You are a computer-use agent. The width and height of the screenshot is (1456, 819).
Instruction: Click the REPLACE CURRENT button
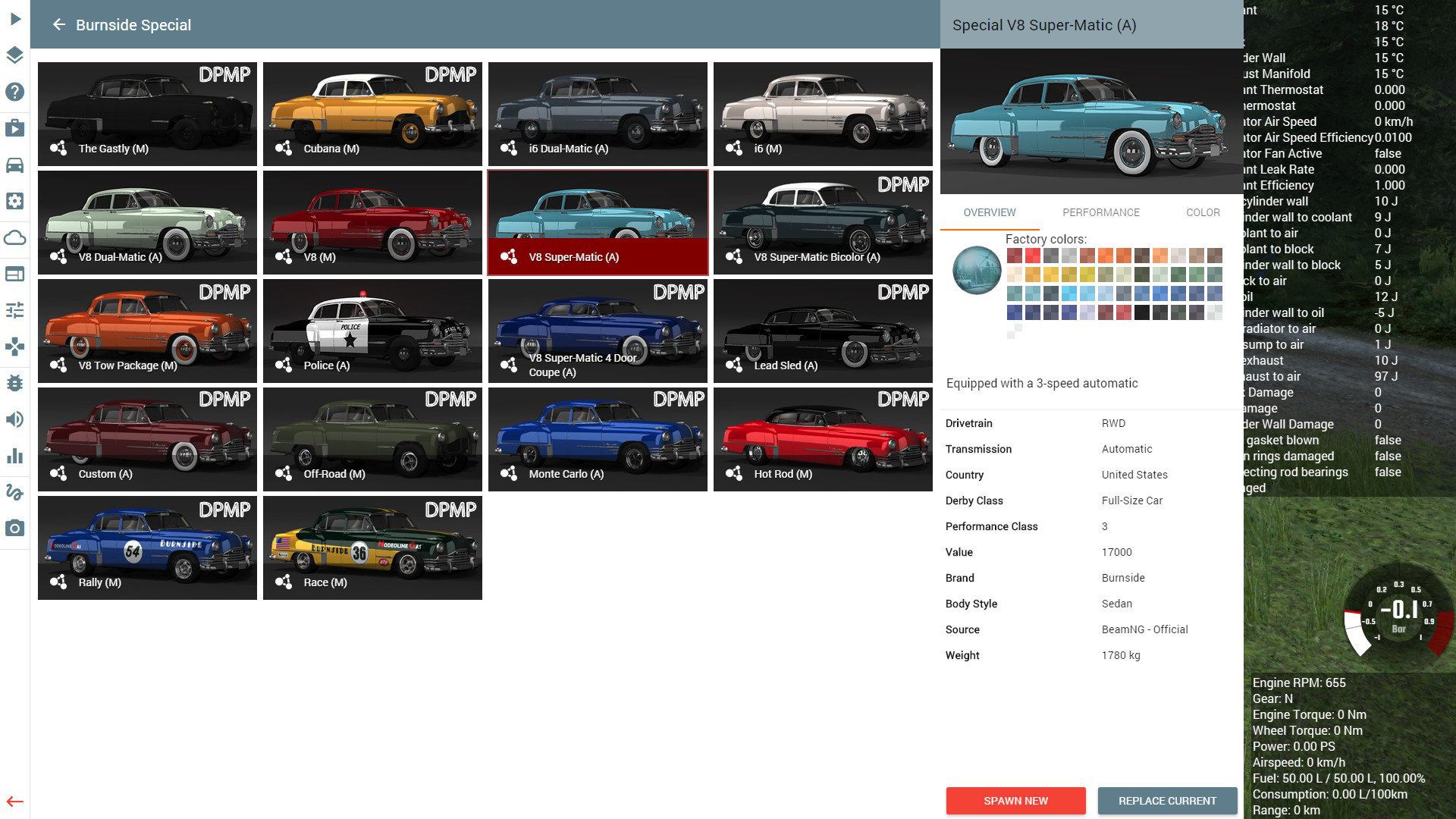tap(1167, 801)
